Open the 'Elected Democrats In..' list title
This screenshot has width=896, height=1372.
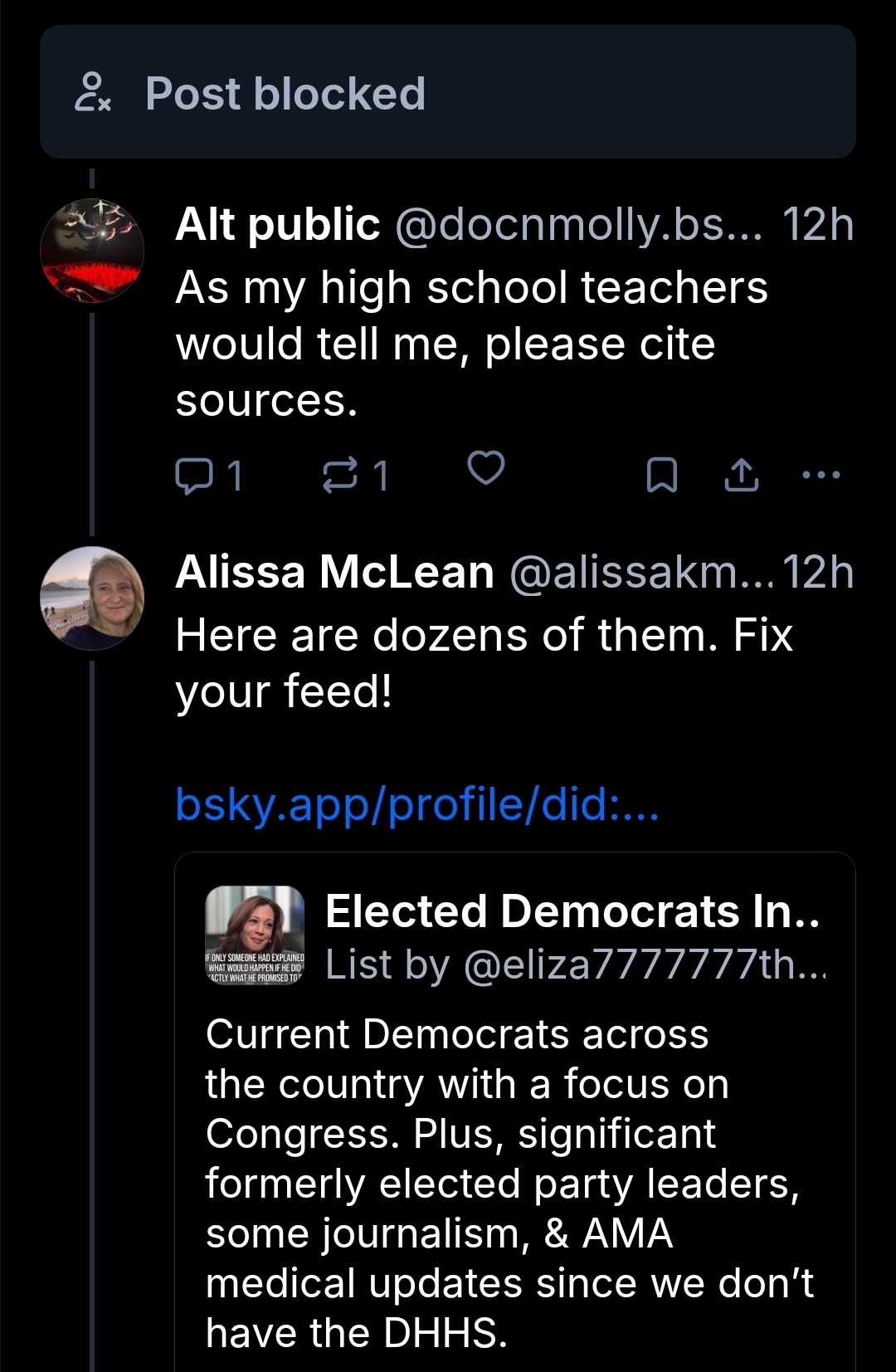pyautogui.click(x=572, y=911)
